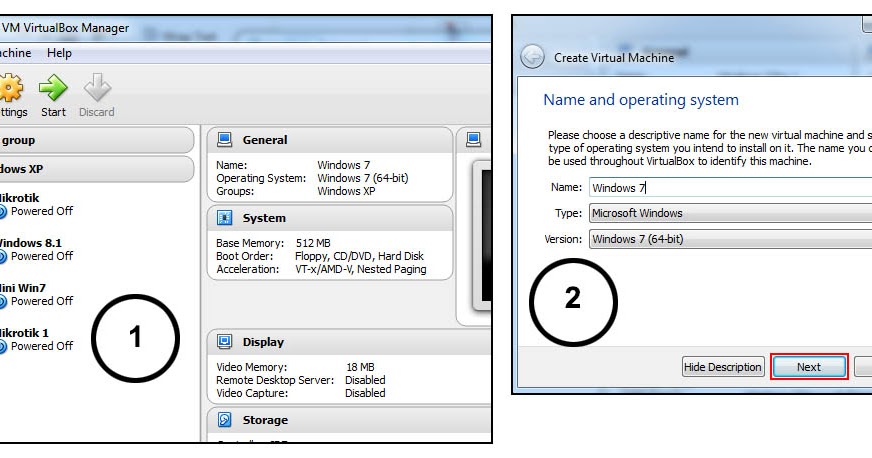Click Windows 8.1 powered-off state icon
872x458 pixels.
coord(2,257)
